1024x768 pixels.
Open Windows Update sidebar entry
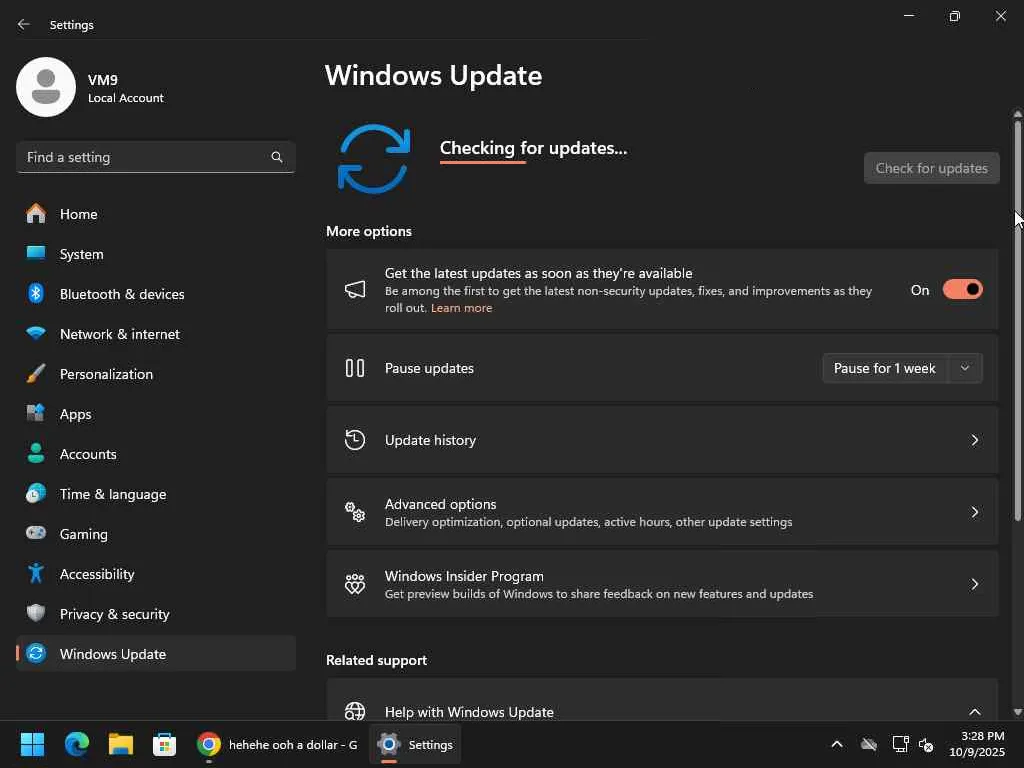point(156,653)
